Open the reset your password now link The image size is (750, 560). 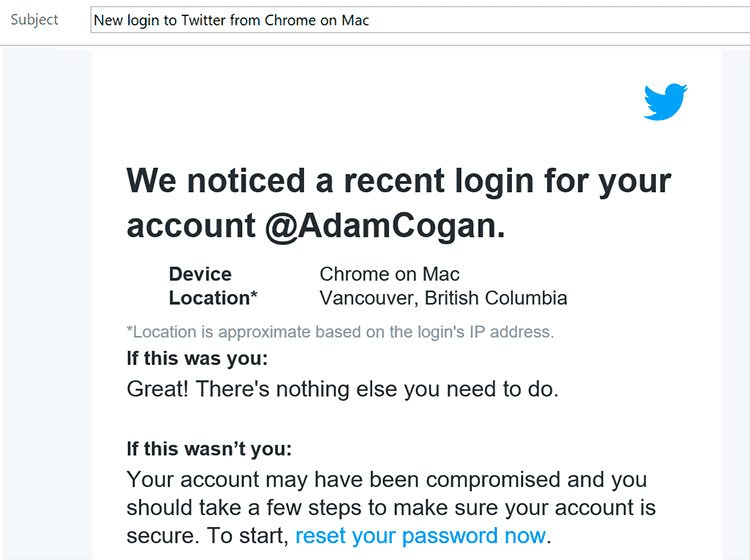pos(420,535)
